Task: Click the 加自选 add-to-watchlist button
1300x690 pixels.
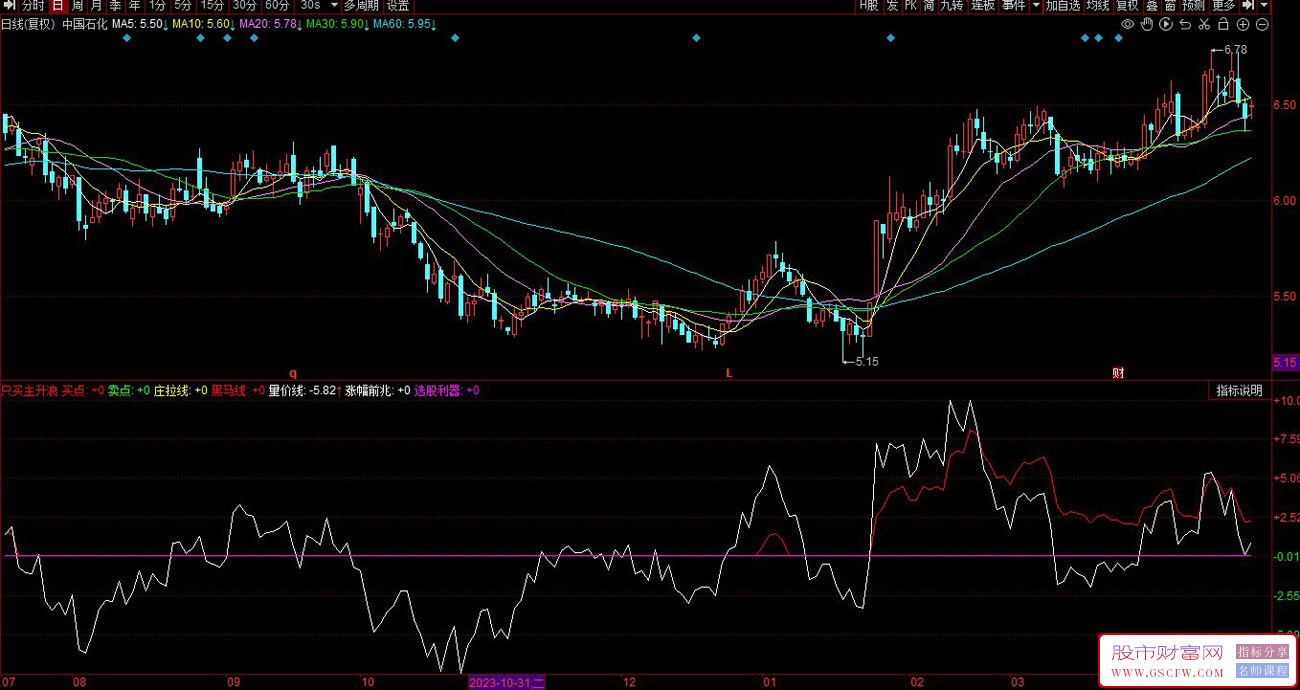Action: pos(1063,6)
